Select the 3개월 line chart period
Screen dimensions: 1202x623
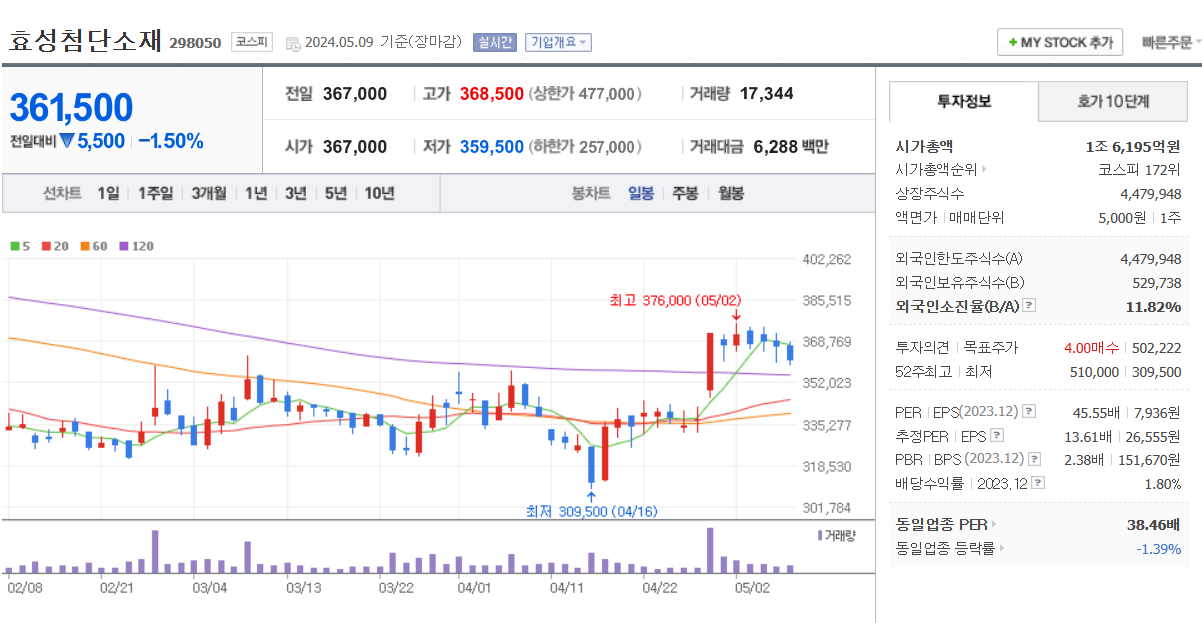(209, 193)
